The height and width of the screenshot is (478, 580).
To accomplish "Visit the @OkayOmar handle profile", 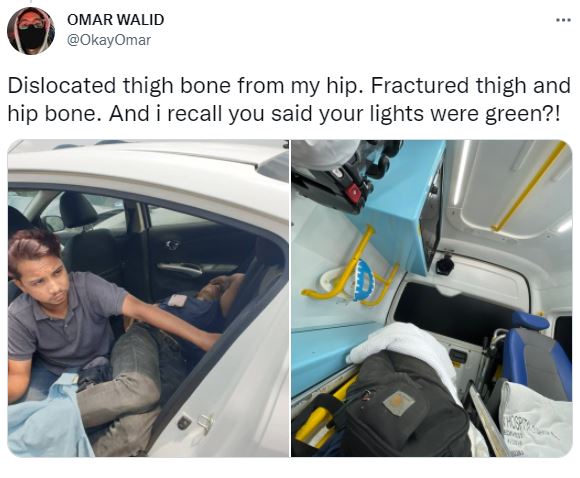I will point(109,40).
